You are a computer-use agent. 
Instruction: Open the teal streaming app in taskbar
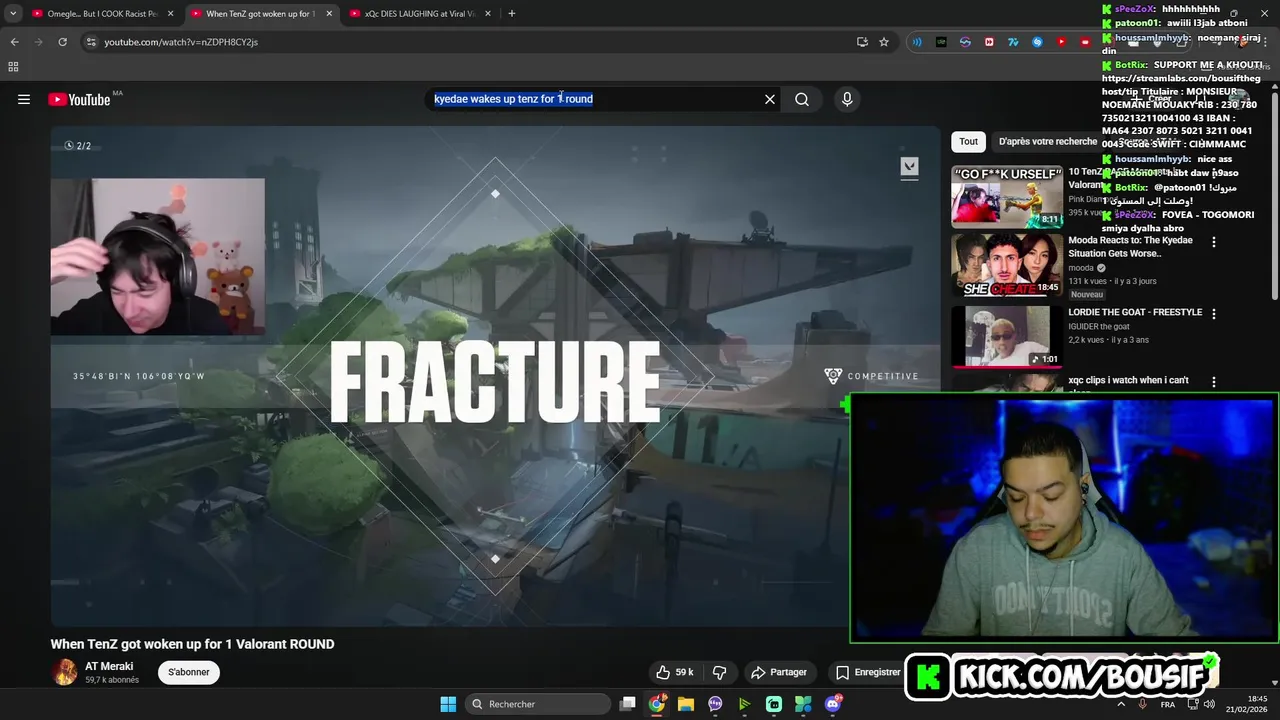pos(774,704)
